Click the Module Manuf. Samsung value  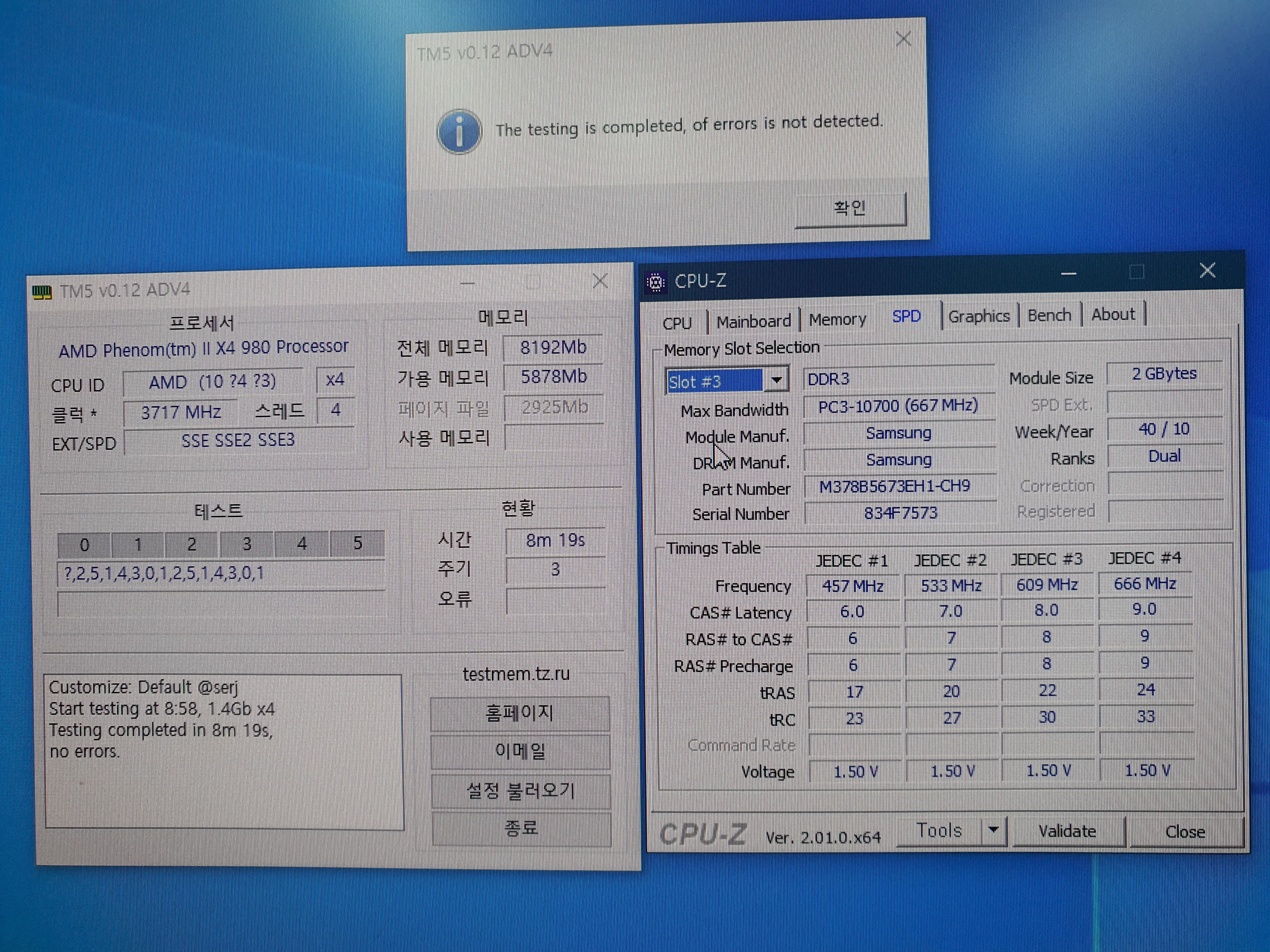pos(899,433)
